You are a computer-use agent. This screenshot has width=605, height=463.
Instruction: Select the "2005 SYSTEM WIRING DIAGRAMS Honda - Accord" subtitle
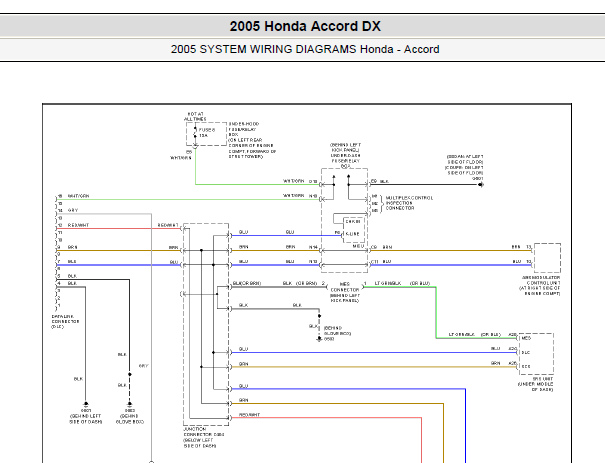pyautogui.click(x=305, y=49)
